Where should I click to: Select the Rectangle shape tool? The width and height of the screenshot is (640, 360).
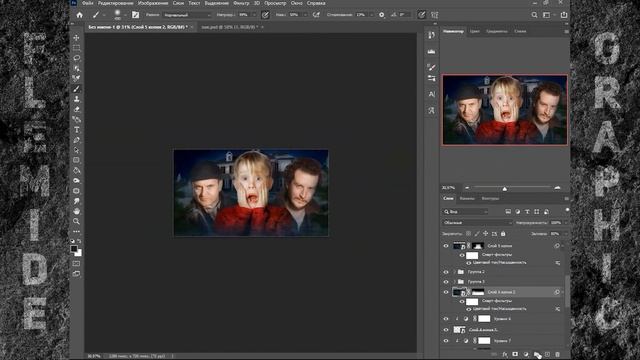pos(76,160)
